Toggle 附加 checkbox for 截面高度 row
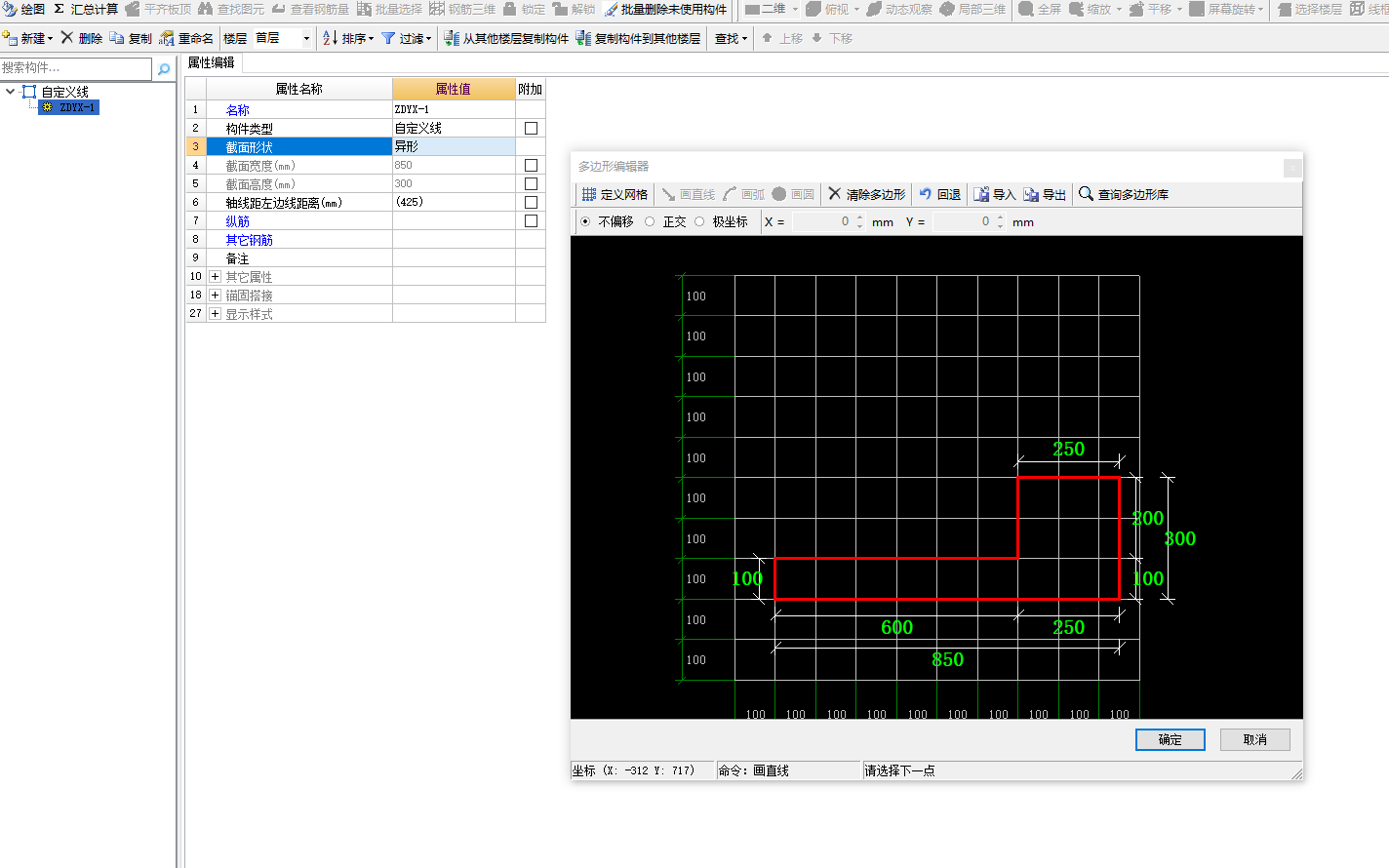This screenshot has height=868, width=1389. (x=531, y=183)
